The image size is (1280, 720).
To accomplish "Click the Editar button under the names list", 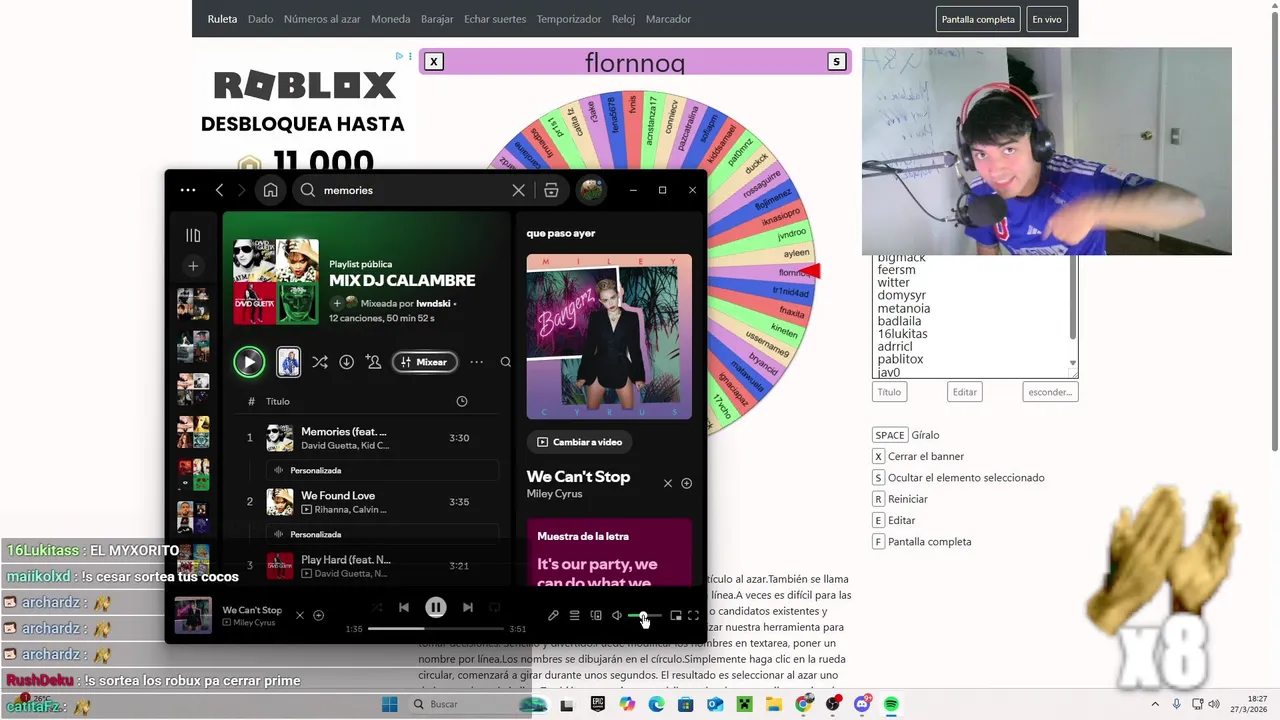I will tap(965, 392).
